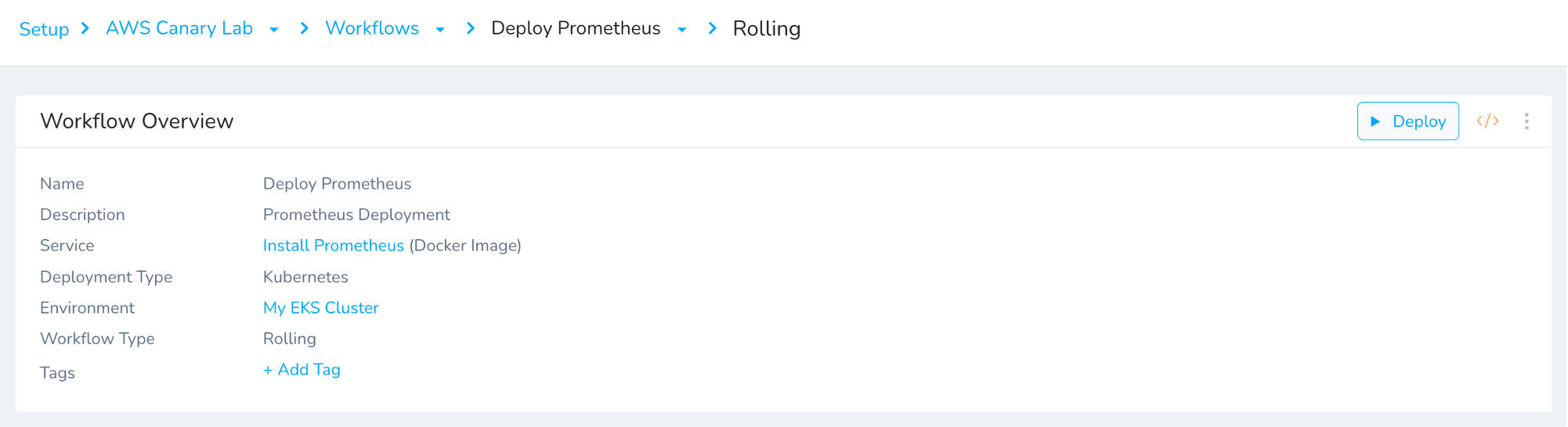Click chevron arrow before Deploy Prometheus breadcrumb
The height and width of the screenshot is (427, 1568).
470,28
